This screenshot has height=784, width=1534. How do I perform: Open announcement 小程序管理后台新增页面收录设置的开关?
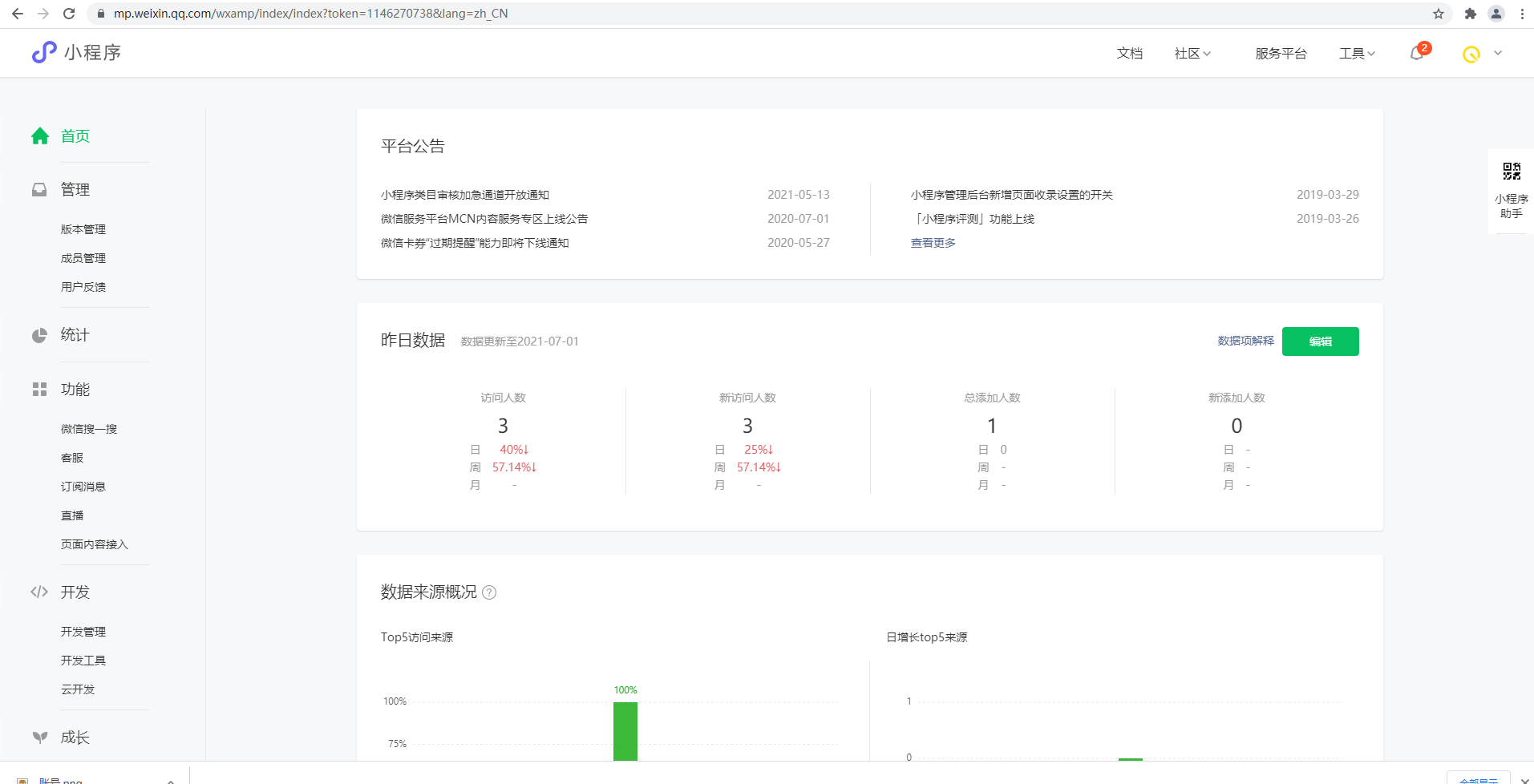pos(1012,195)
